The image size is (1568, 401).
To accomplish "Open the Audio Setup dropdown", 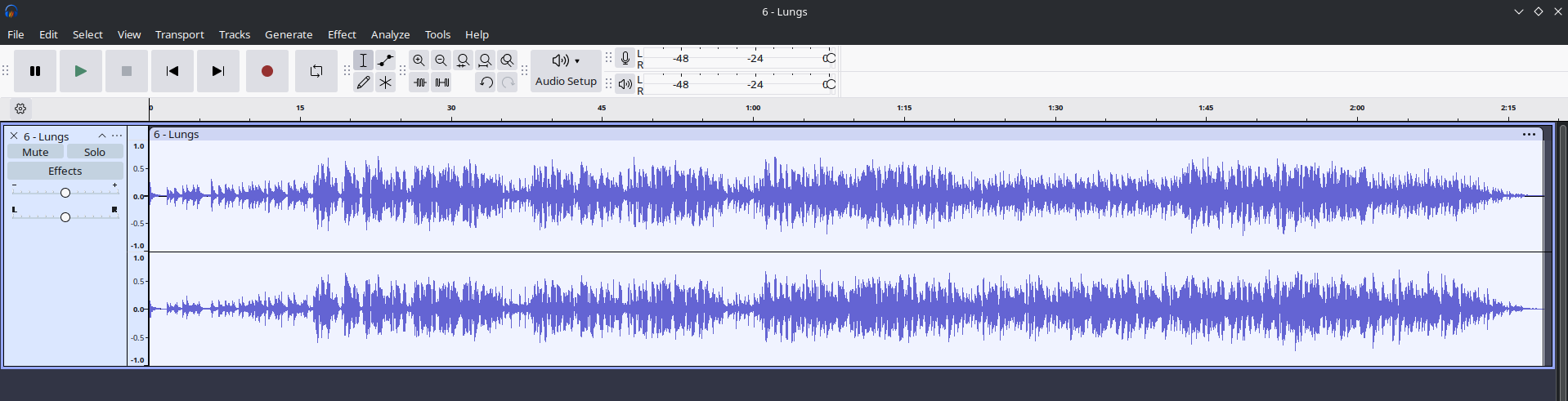I will point(566,71).
